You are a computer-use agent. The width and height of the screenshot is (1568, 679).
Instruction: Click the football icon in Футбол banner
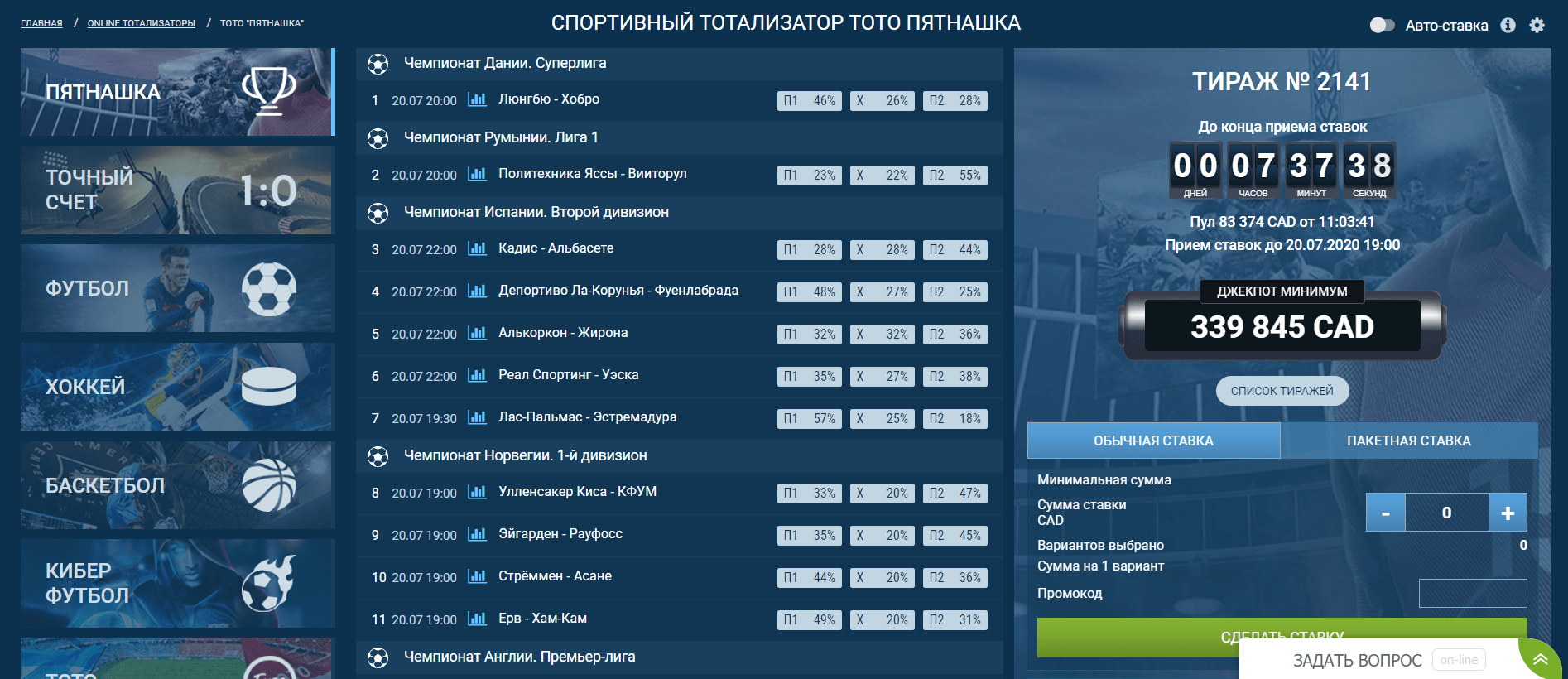click(x=269, y=289)
